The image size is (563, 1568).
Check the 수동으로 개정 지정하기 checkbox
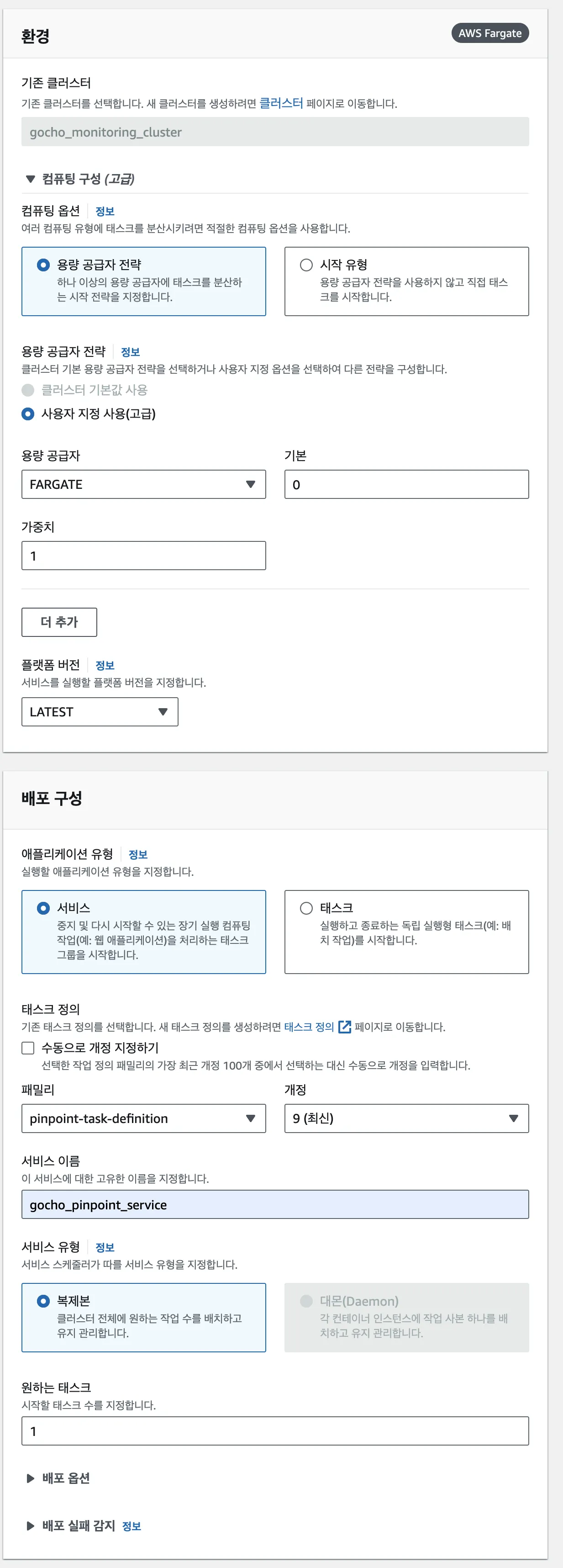pos(28,1048)
